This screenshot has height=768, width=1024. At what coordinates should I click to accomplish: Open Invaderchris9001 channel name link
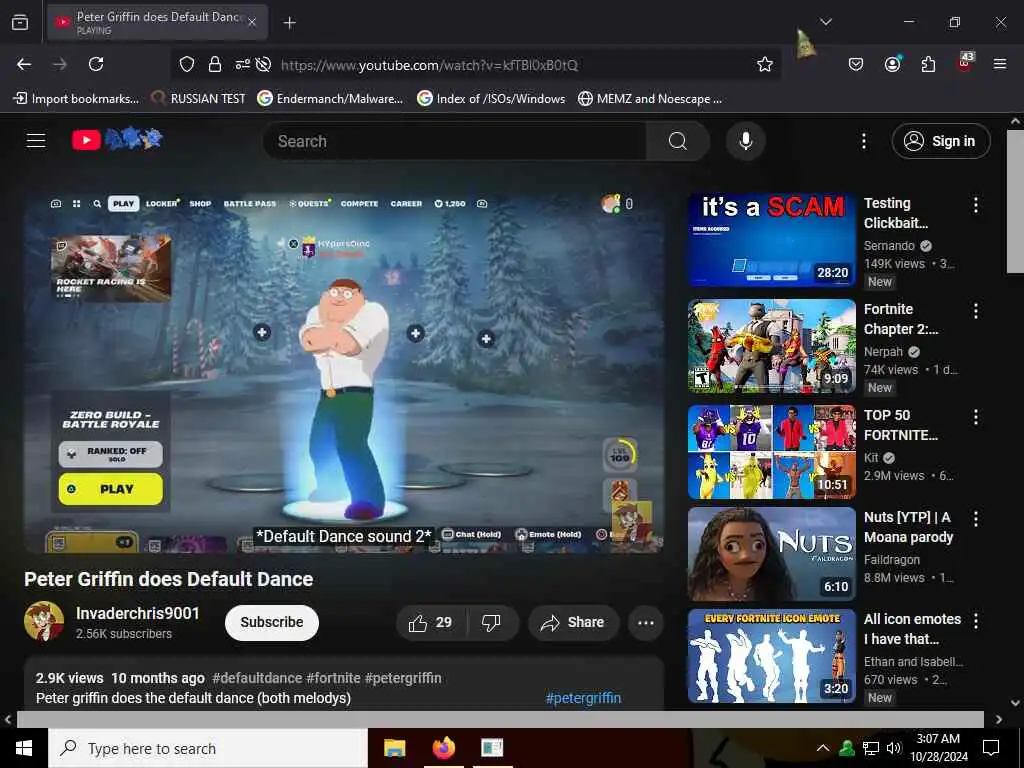tap(138, 613)
